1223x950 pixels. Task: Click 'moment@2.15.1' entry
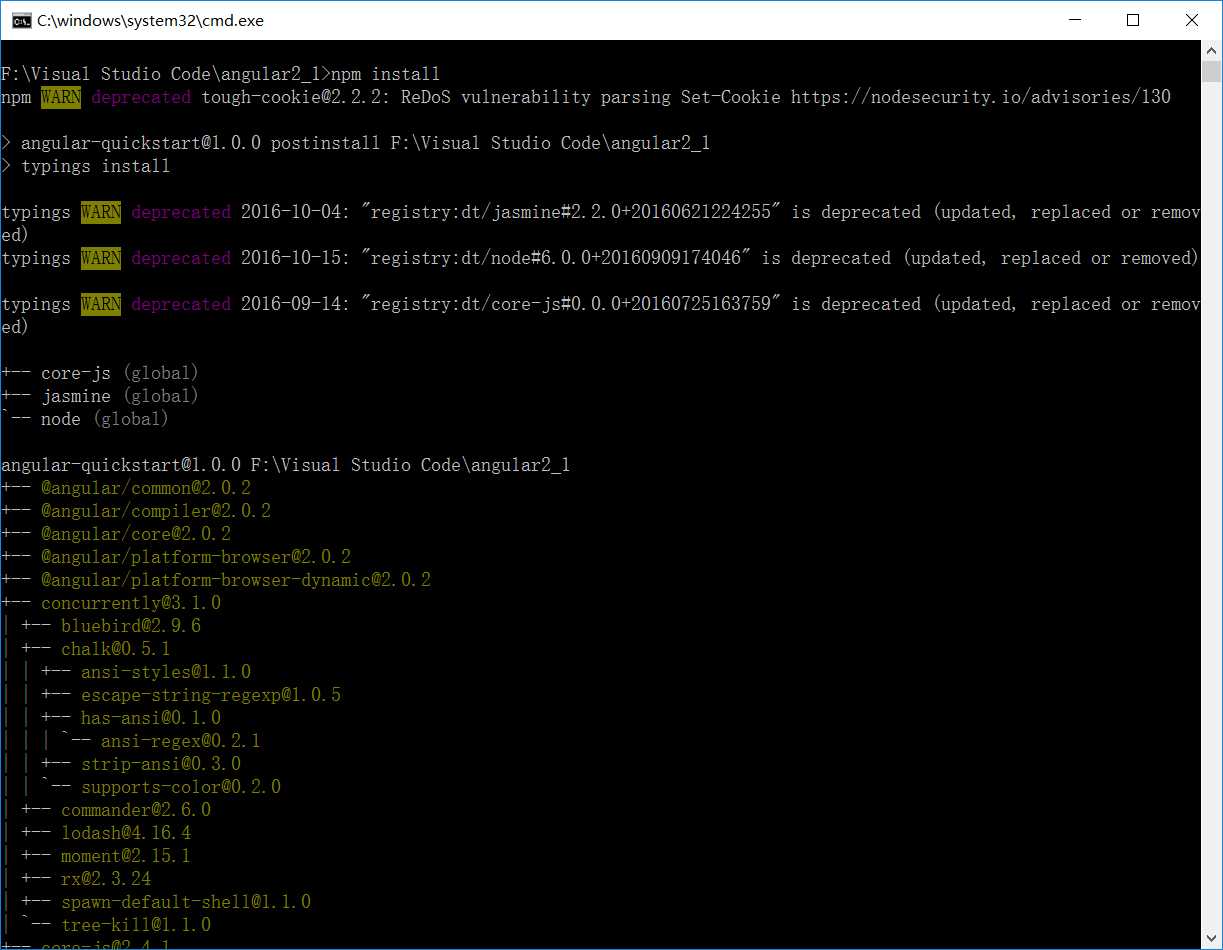[126, 856]
